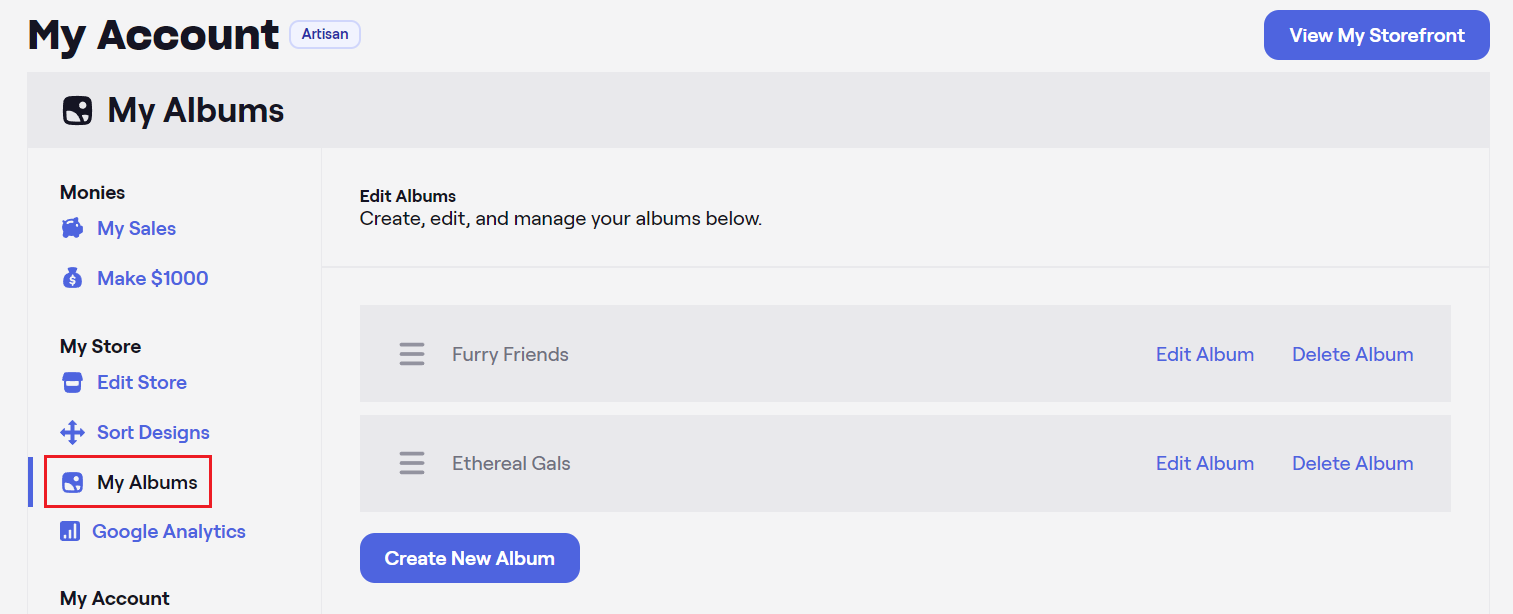Click the album icon in My Albums header
Viewport: 1513px width, 614px height.
77,110
